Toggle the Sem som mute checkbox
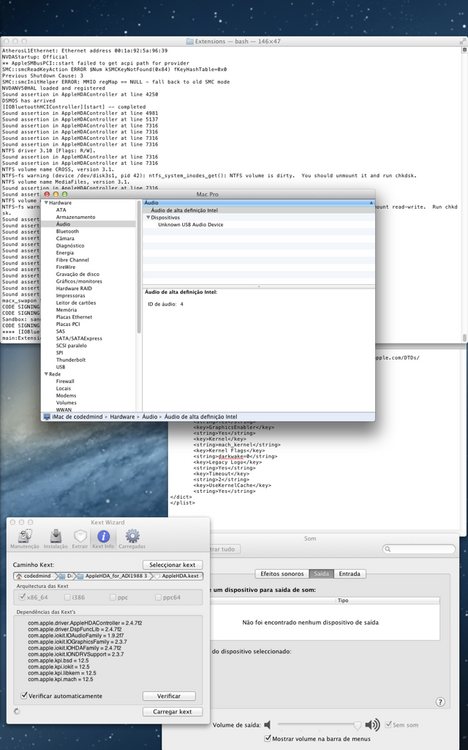 (x=388, y=724)
